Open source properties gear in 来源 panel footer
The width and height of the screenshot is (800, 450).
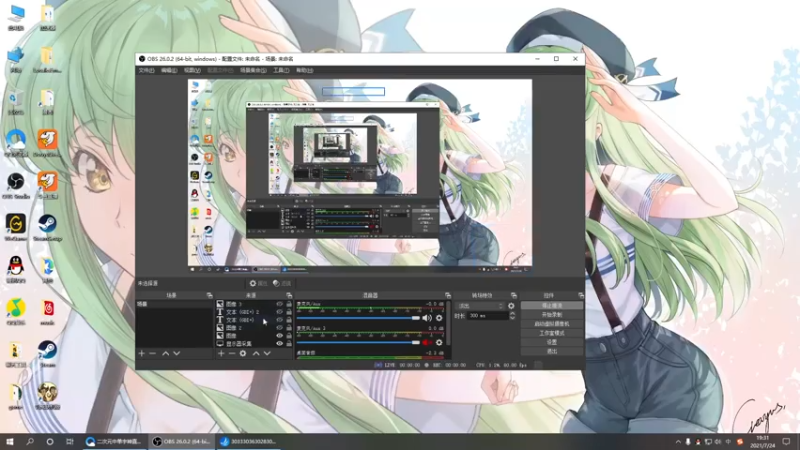[243, 353]
